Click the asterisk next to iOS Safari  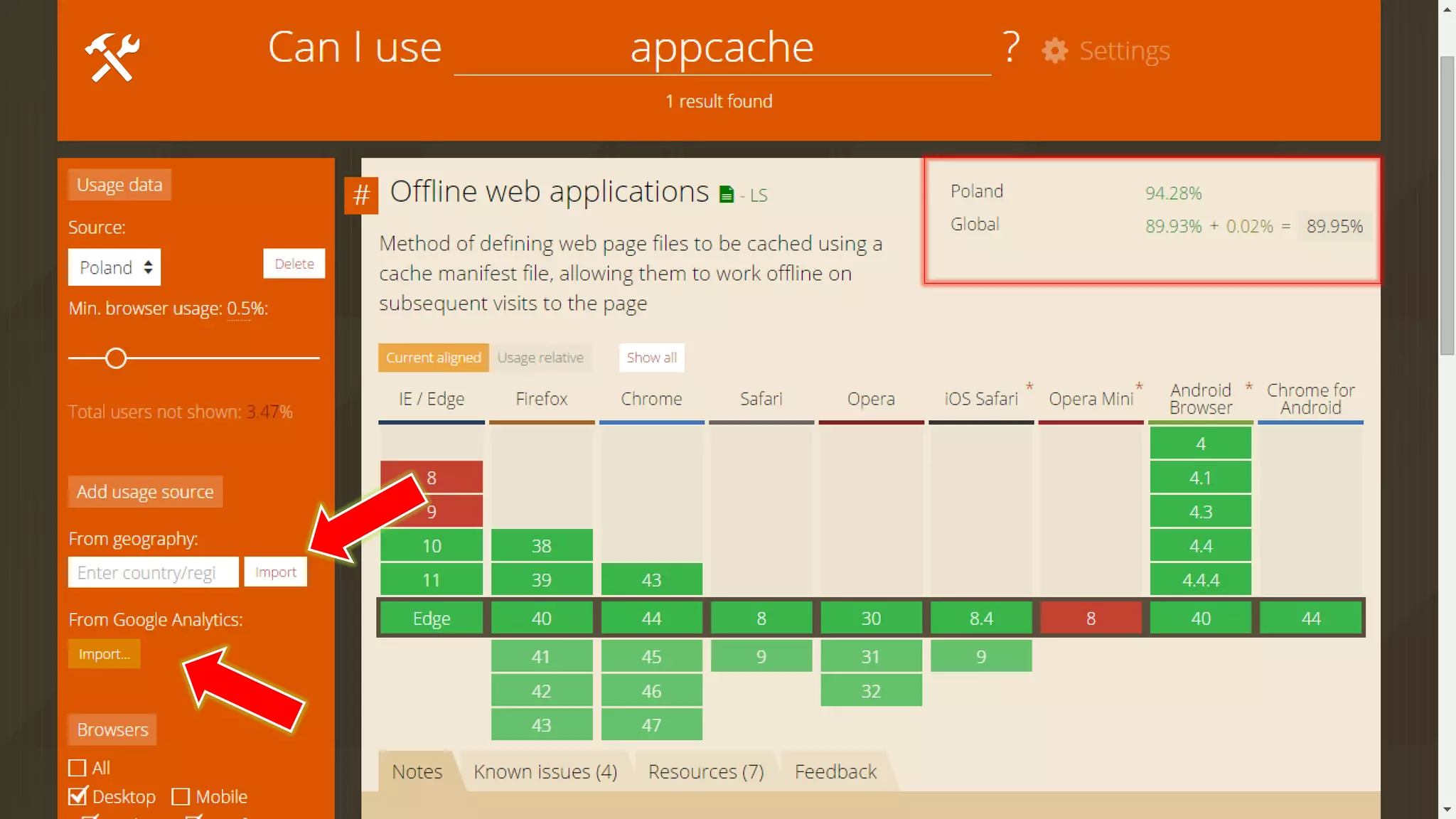(x=1029, y=387)
